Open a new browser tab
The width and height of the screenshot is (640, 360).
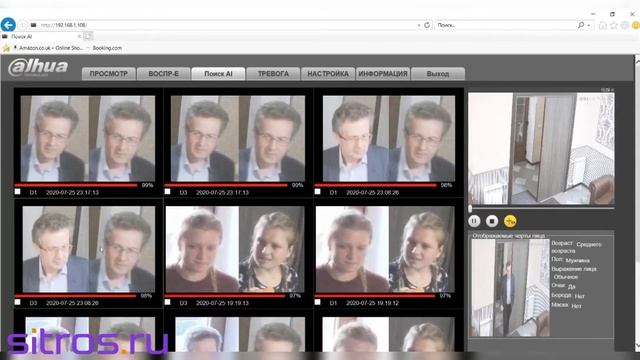pyautogui.click(x=88, y=36)
